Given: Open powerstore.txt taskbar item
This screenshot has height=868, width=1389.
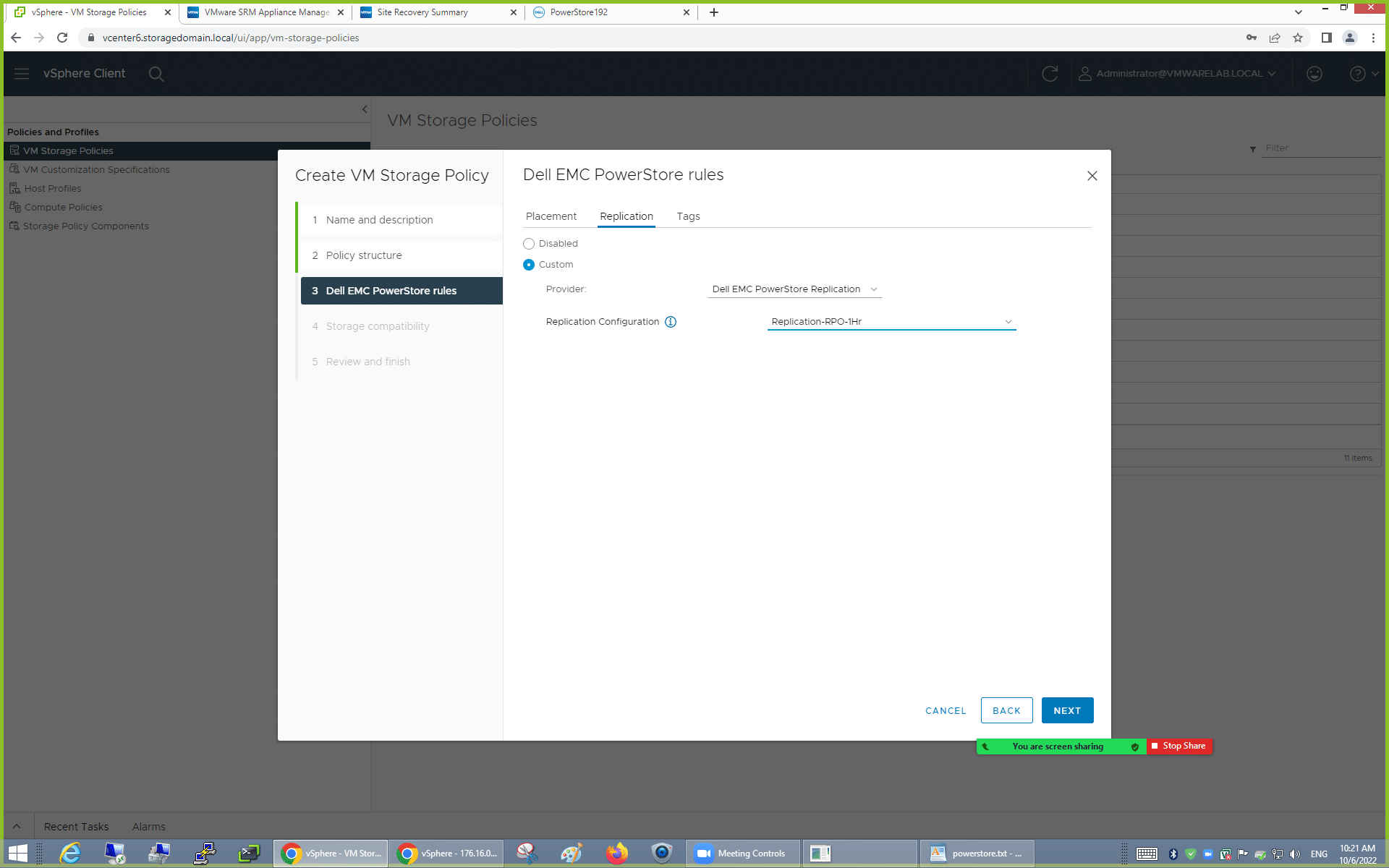Looking at the screenshot, I should (x=977, y=854).
